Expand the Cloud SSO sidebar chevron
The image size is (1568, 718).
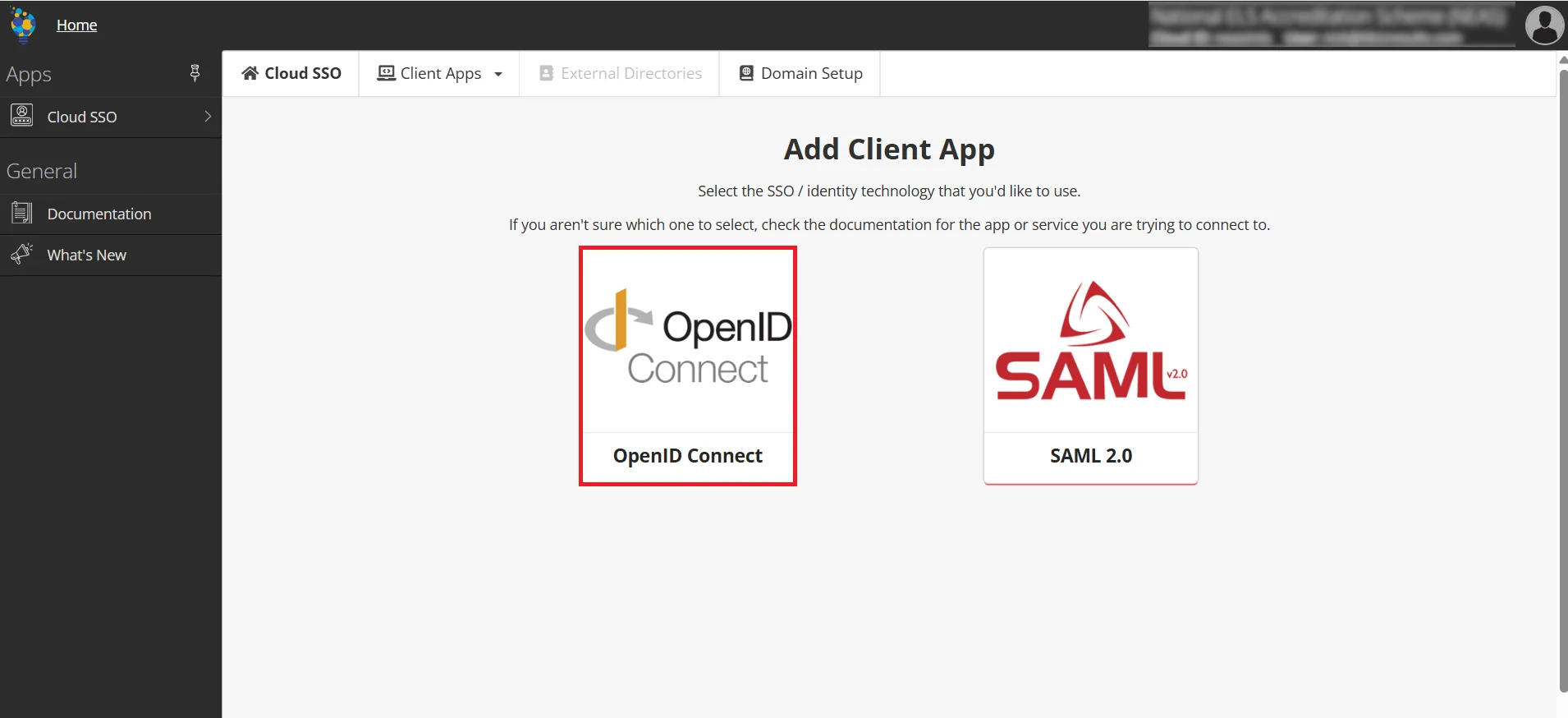[x=208, y=117]
